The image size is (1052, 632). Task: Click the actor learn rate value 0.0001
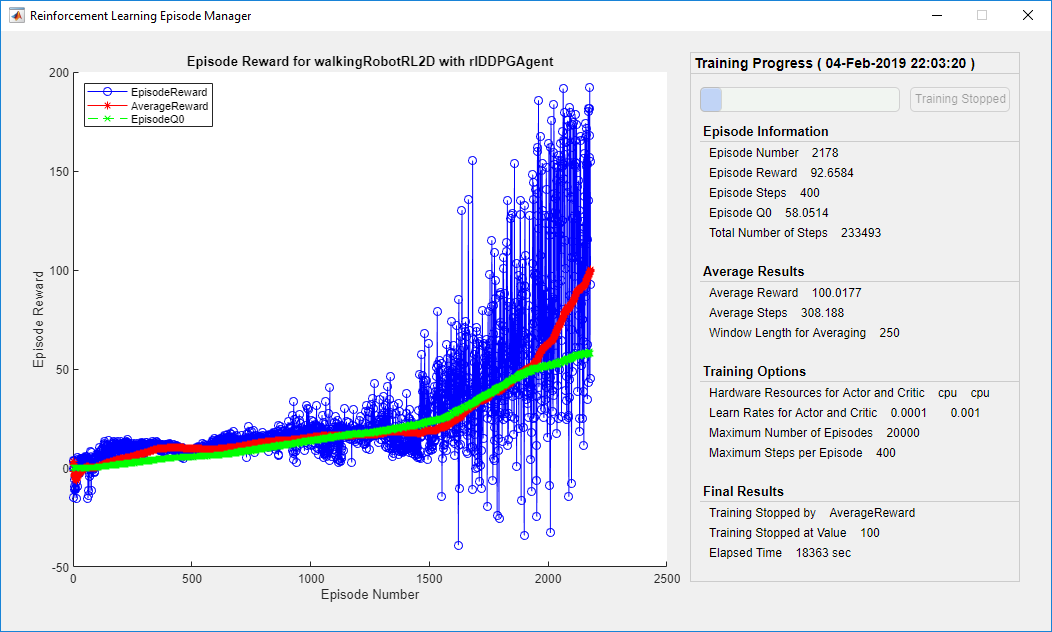point(908,413)
